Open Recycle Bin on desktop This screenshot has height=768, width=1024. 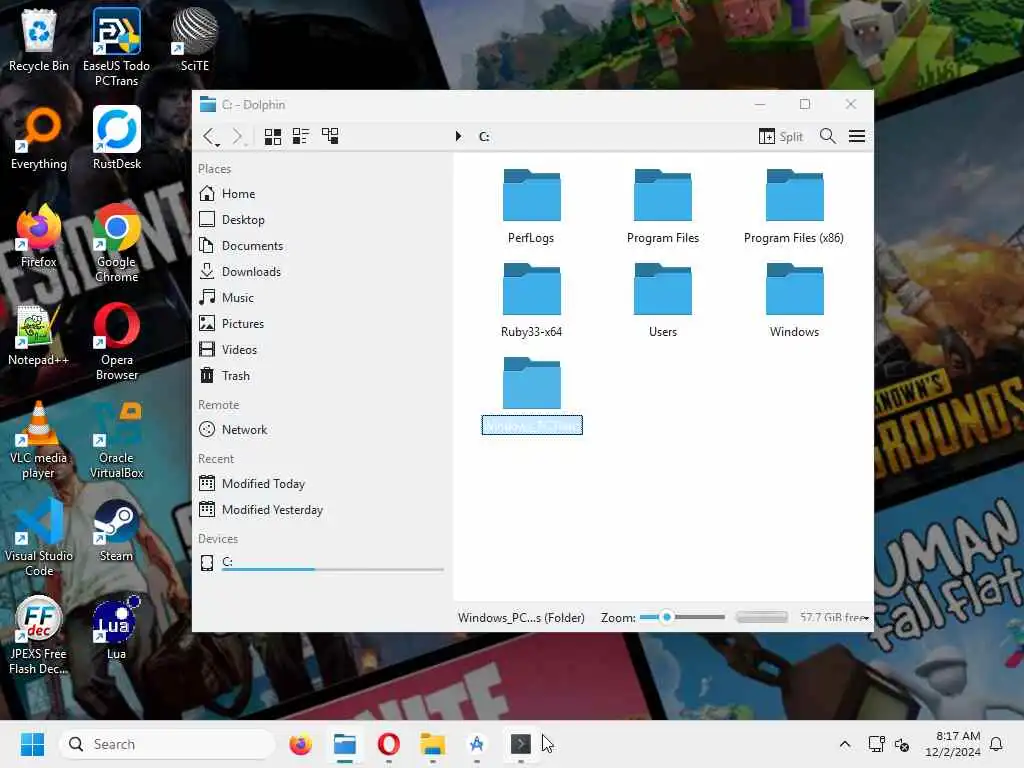tap(39, 40)
